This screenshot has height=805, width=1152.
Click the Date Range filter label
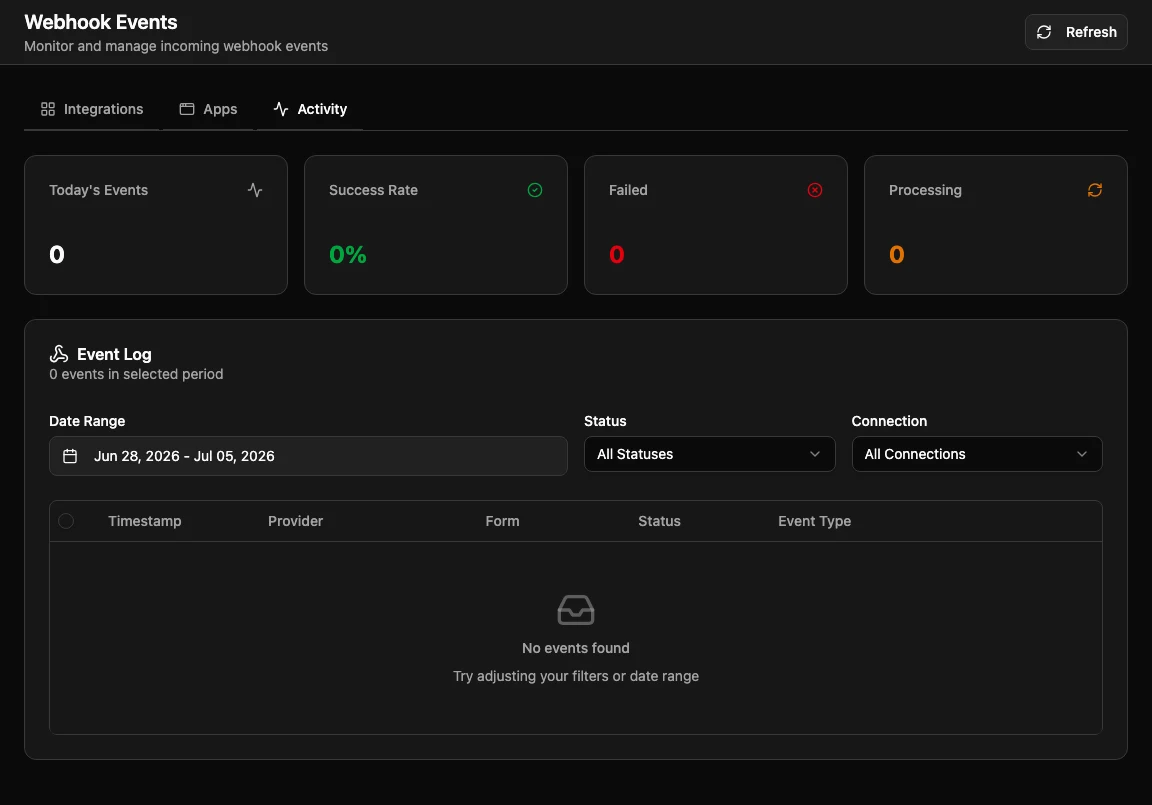87,421
